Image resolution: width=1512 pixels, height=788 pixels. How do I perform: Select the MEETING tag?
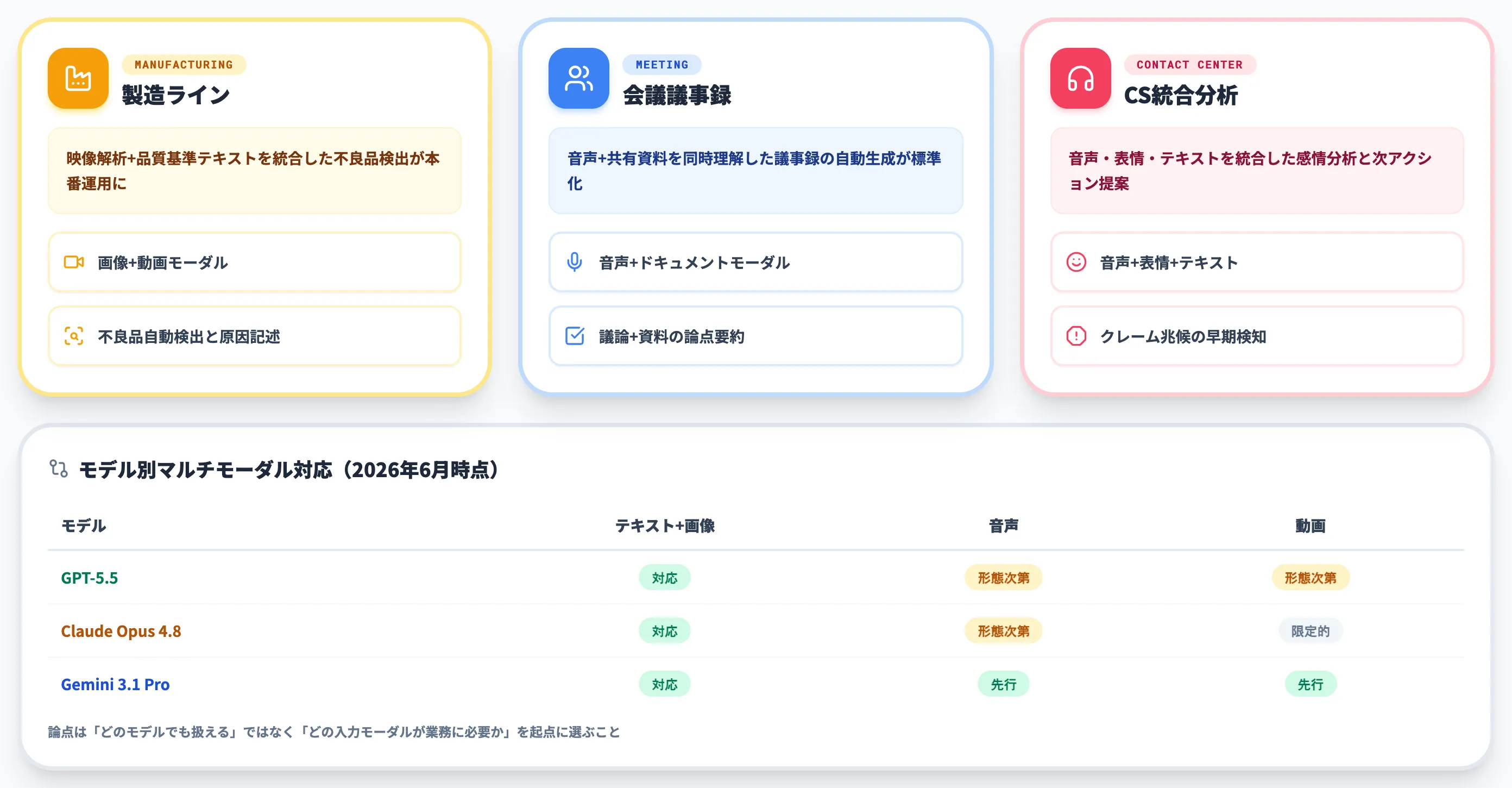click(x=662, y=65)
